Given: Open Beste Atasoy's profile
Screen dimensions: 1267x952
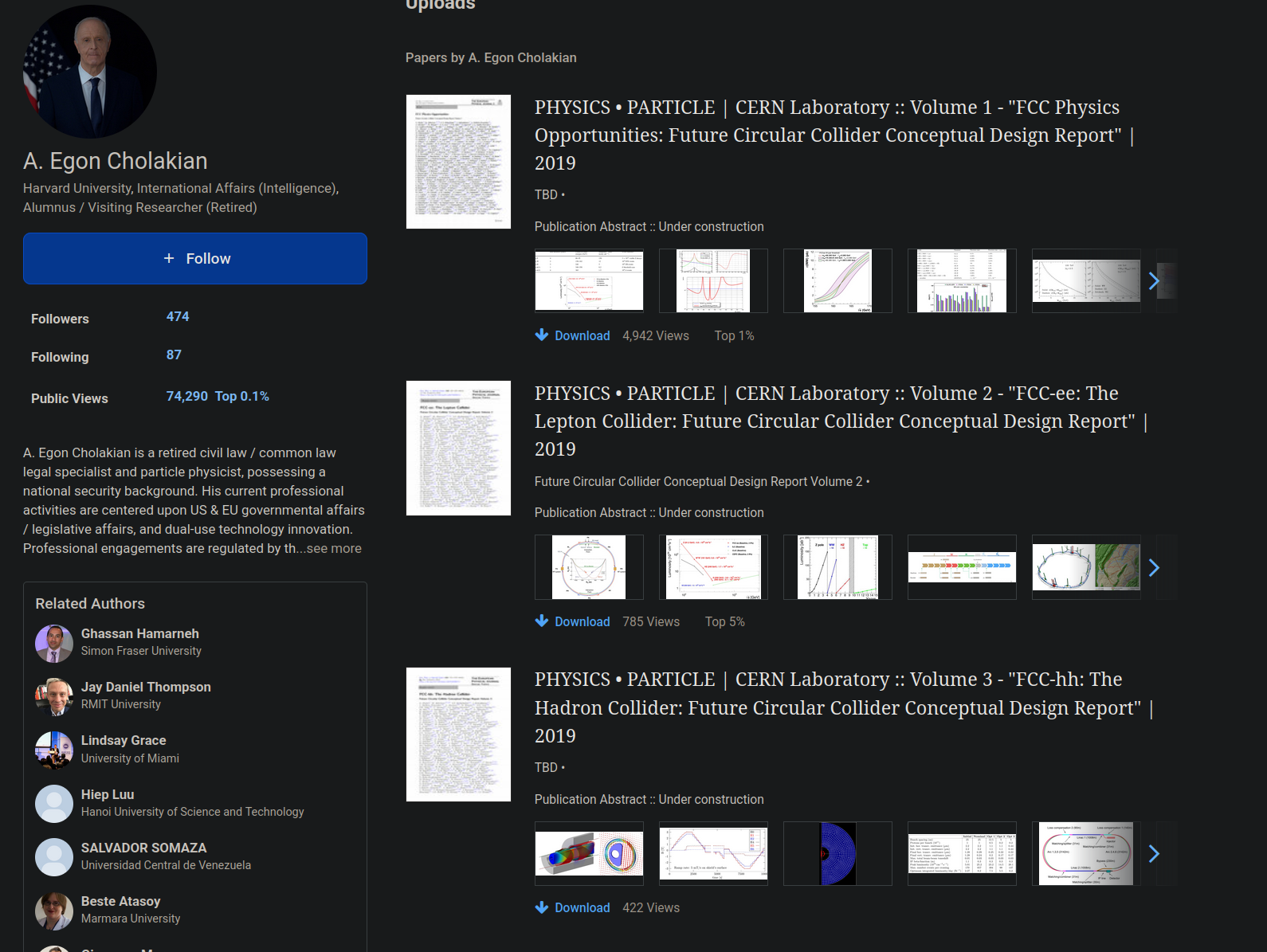Looking at the screenshot, I should pos(120,901).
